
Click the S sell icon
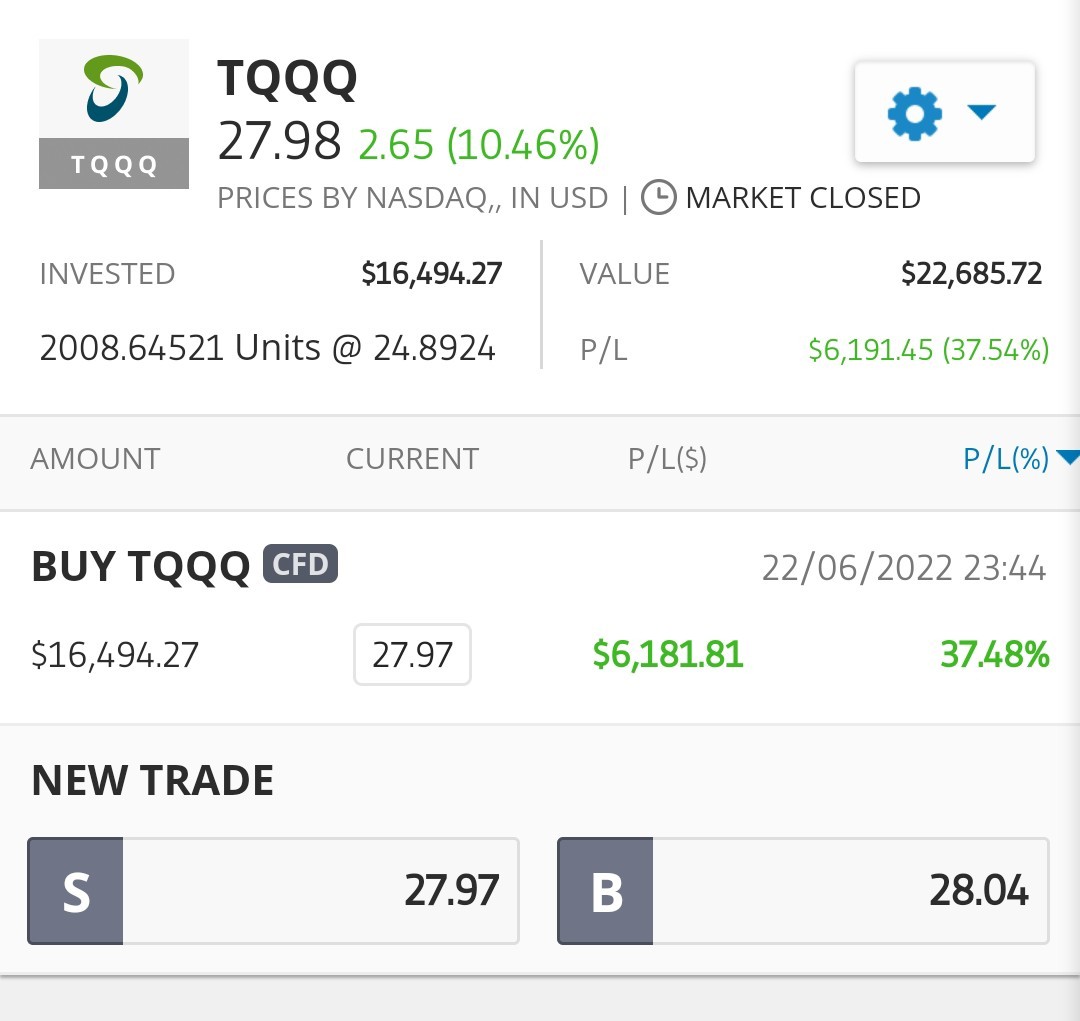tap(76, 891)
